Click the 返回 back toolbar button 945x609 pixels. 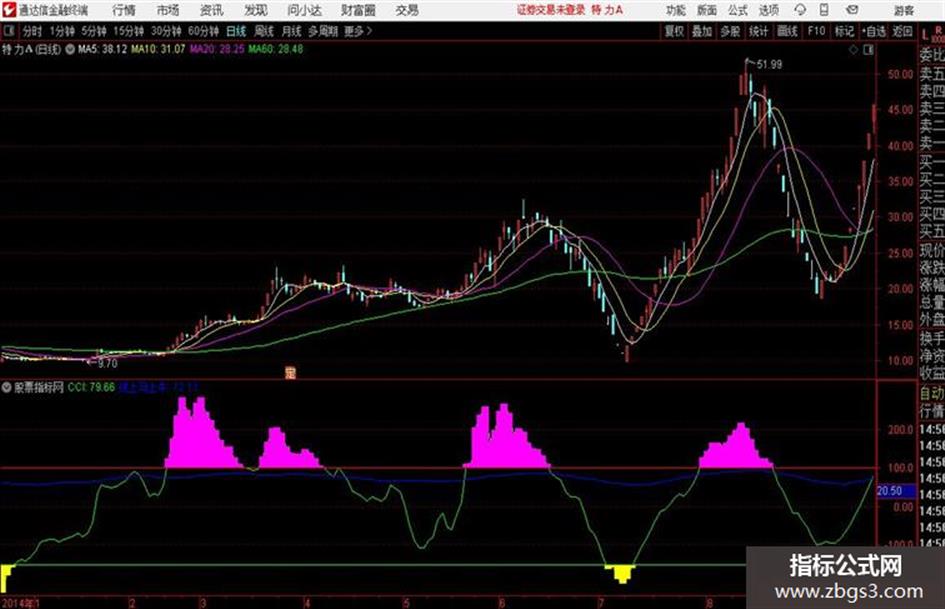click(902, 31)
